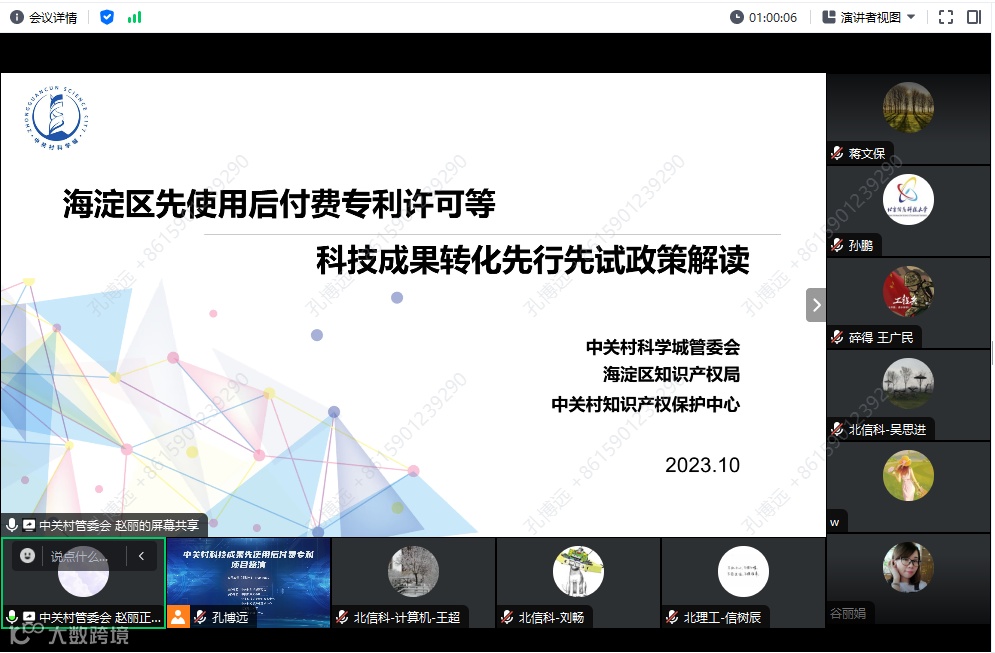Enter full screen mode with brackets icon
The height and width of the screenshot is (653, 995).
coord(946,17)
